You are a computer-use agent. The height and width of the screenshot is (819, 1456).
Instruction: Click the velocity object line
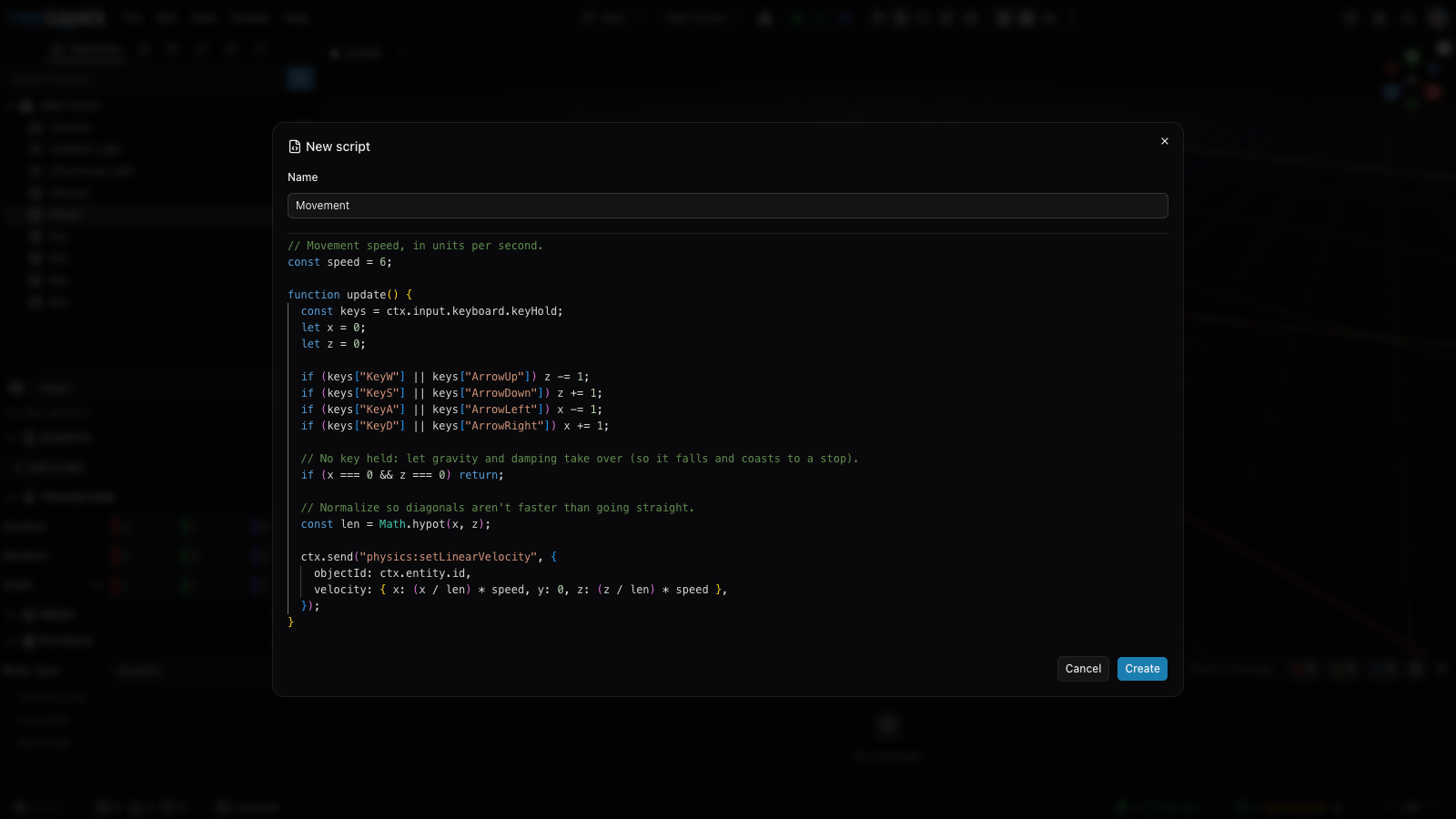coord(521,590)
